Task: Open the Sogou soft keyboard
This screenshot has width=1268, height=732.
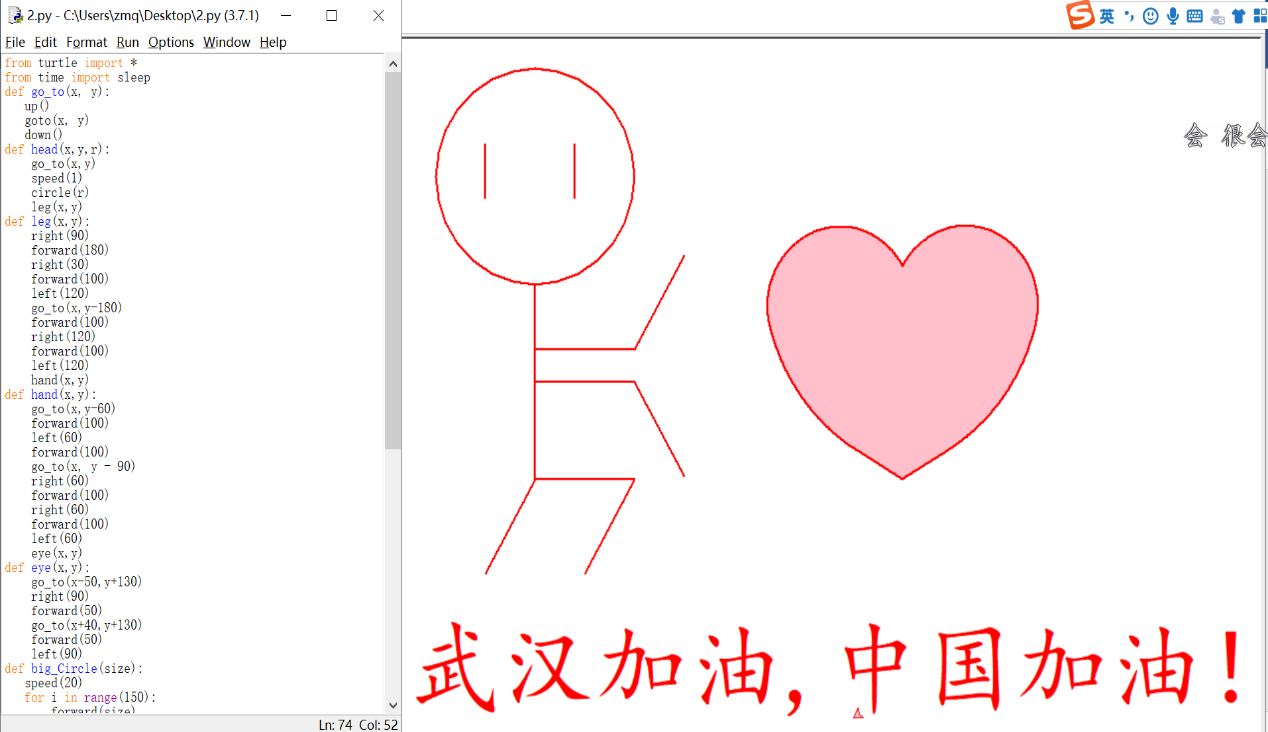Action: coord(1195,16)
